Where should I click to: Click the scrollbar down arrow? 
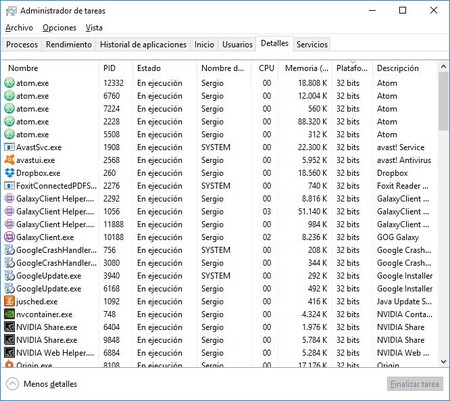pyautogui.click(x=443, y=362)
